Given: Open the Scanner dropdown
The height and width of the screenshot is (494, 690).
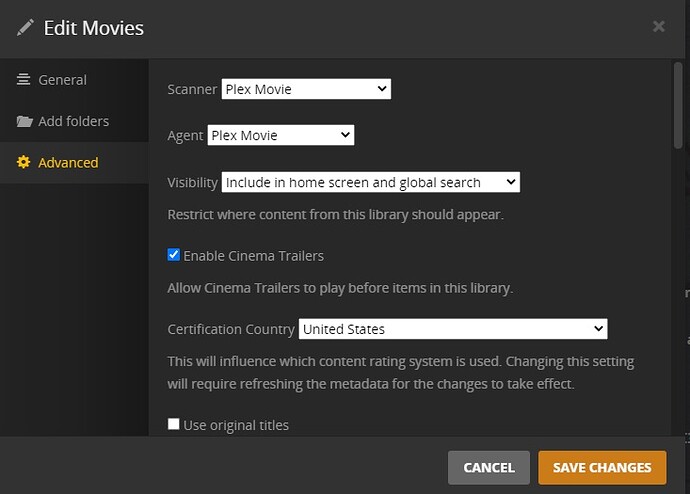Looking at the screenshot, I should (306, 89).
